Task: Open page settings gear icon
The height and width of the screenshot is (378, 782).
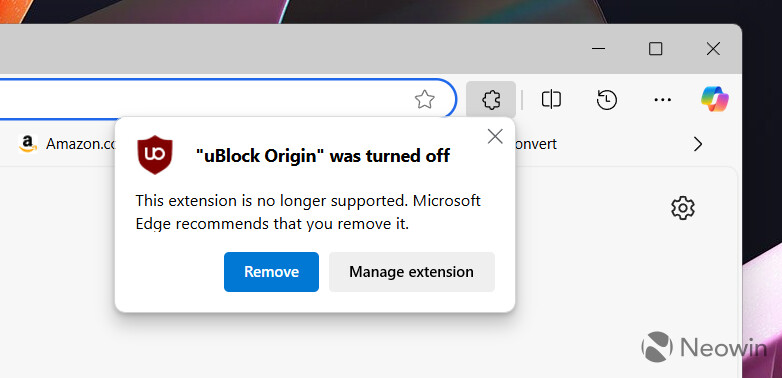Action: pyautogui.click(x=683, y=208)
